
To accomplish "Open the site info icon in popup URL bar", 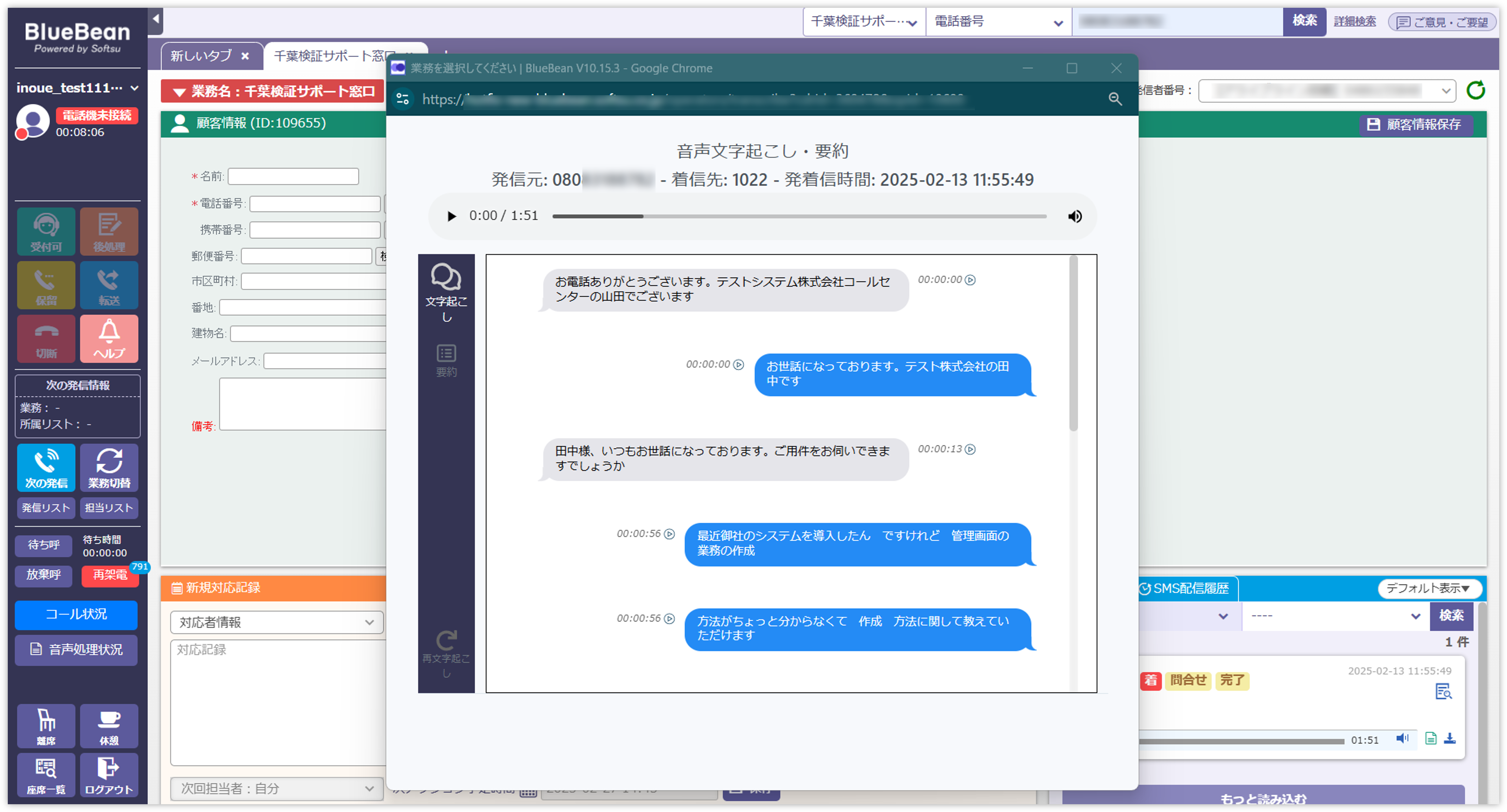I will point(402,99).
